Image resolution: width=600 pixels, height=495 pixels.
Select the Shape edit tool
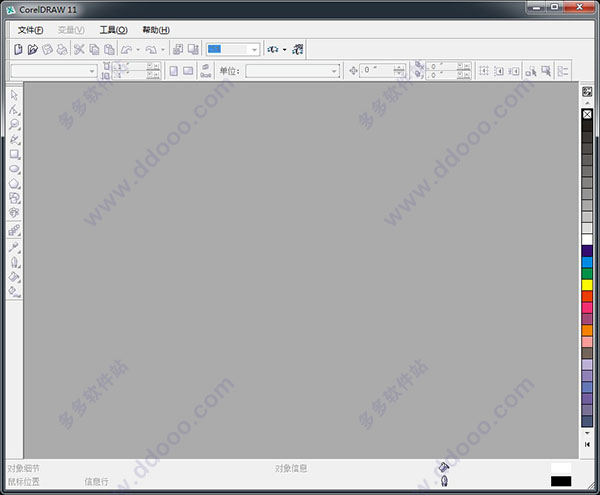[14, 110]
